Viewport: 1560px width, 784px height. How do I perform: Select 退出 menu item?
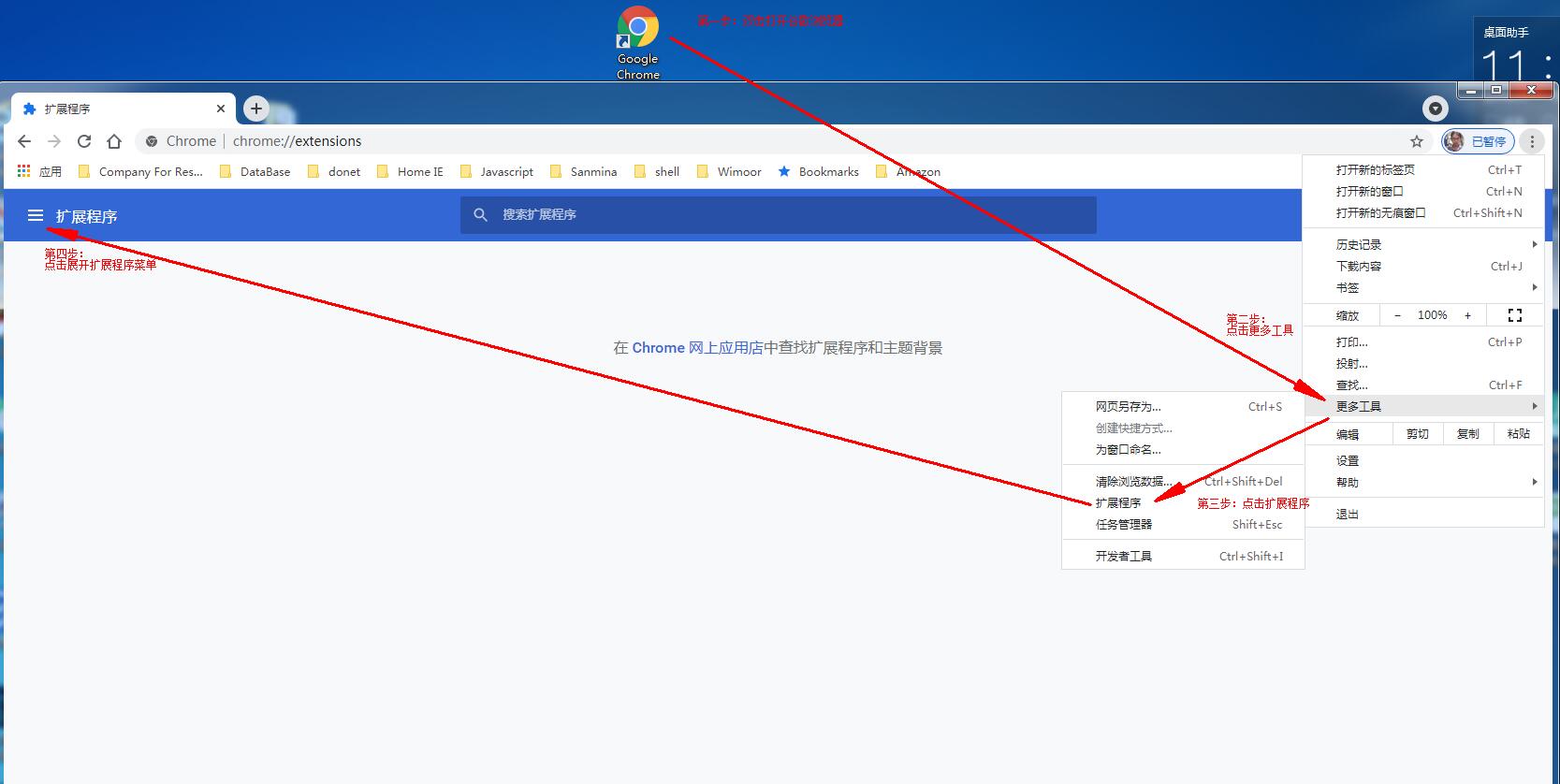coord(1423,515)
